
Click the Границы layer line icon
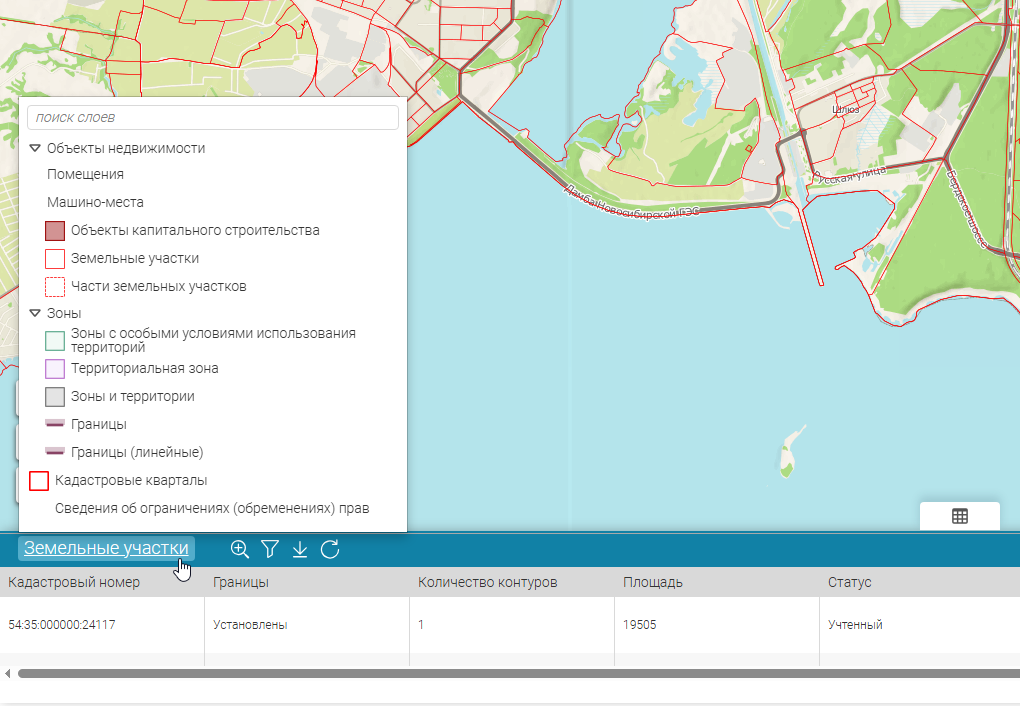(x=55, y=424)
